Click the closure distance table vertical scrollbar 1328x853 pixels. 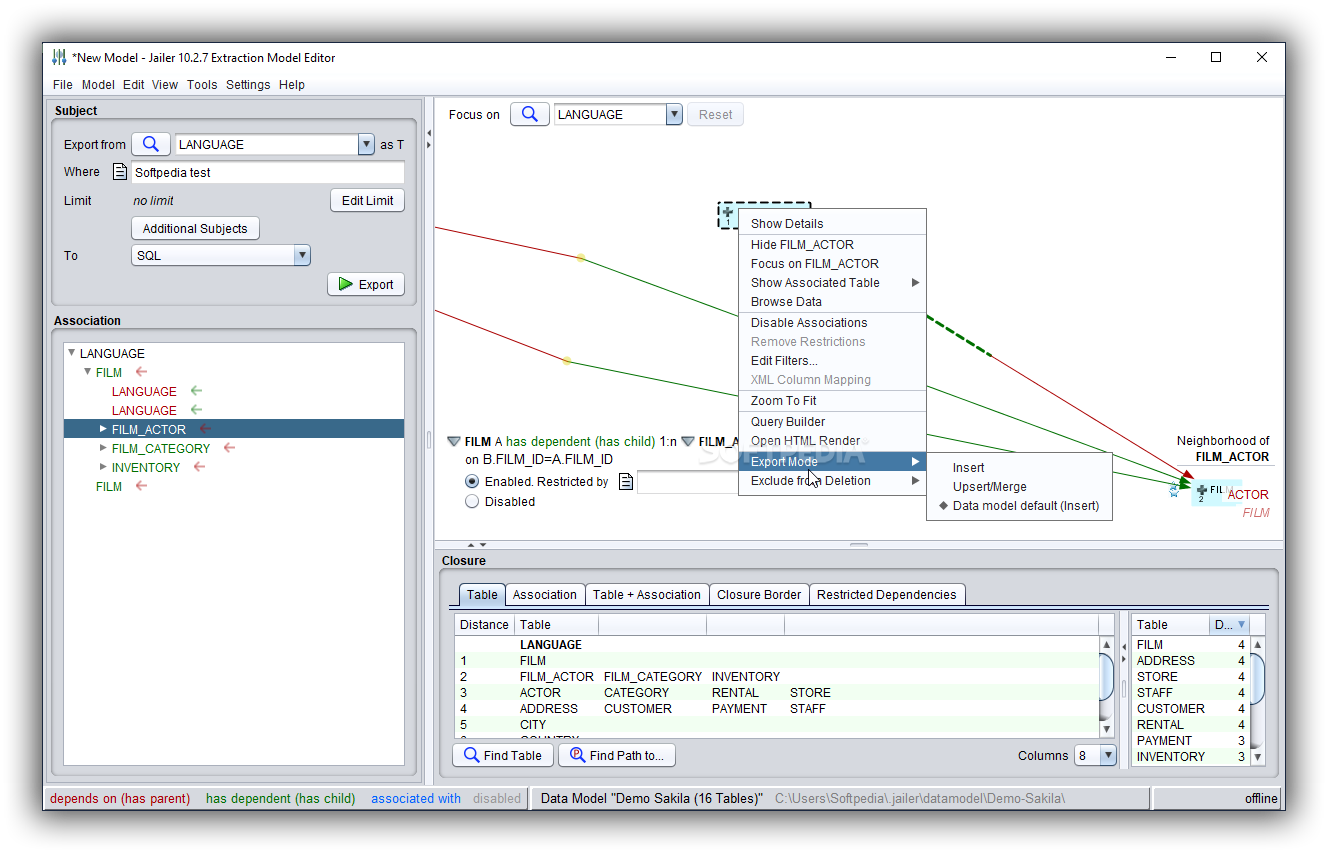point(1106,687)
